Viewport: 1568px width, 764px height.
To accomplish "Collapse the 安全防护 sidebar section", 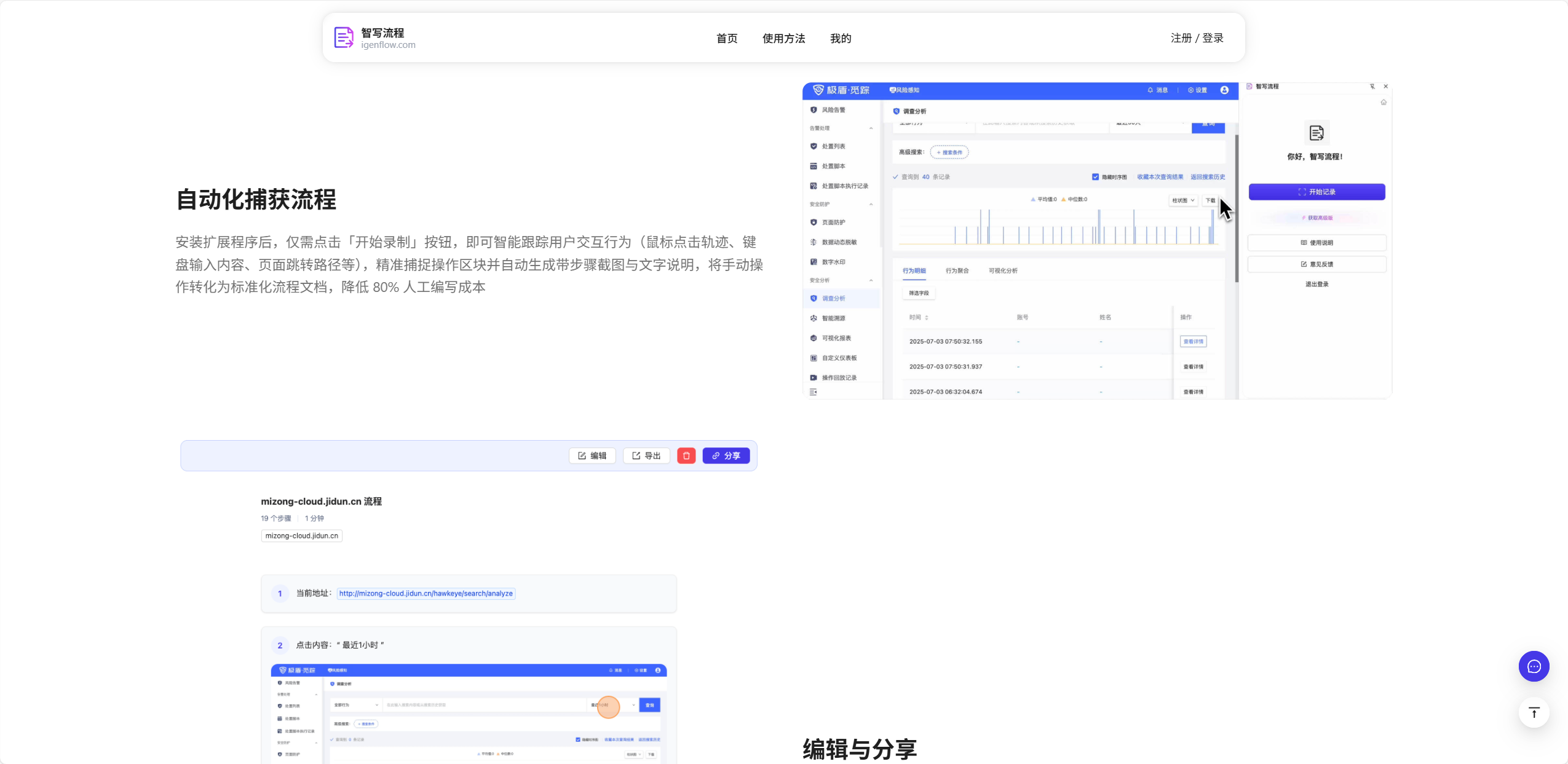I will tap(871, 204).
